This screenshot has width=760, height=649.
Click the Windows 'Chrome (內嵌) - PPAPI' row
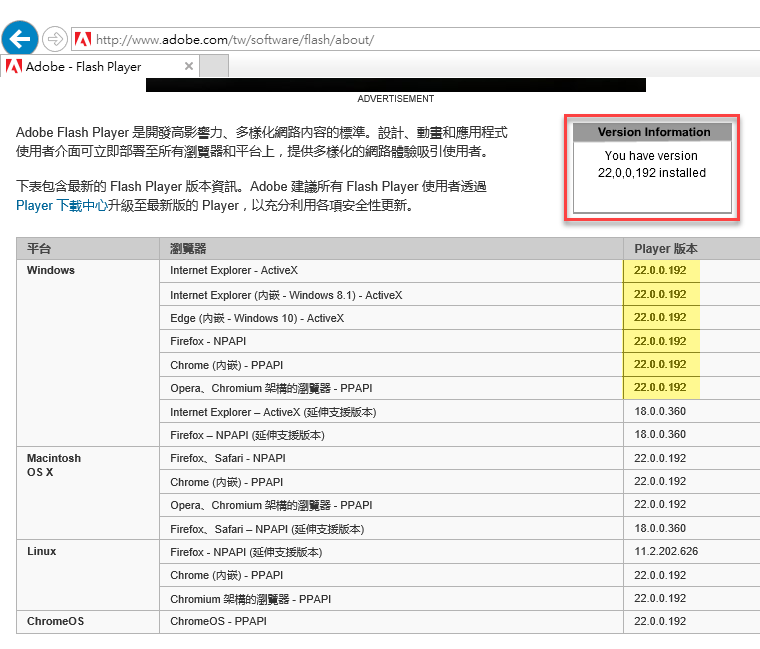point(391,365)
